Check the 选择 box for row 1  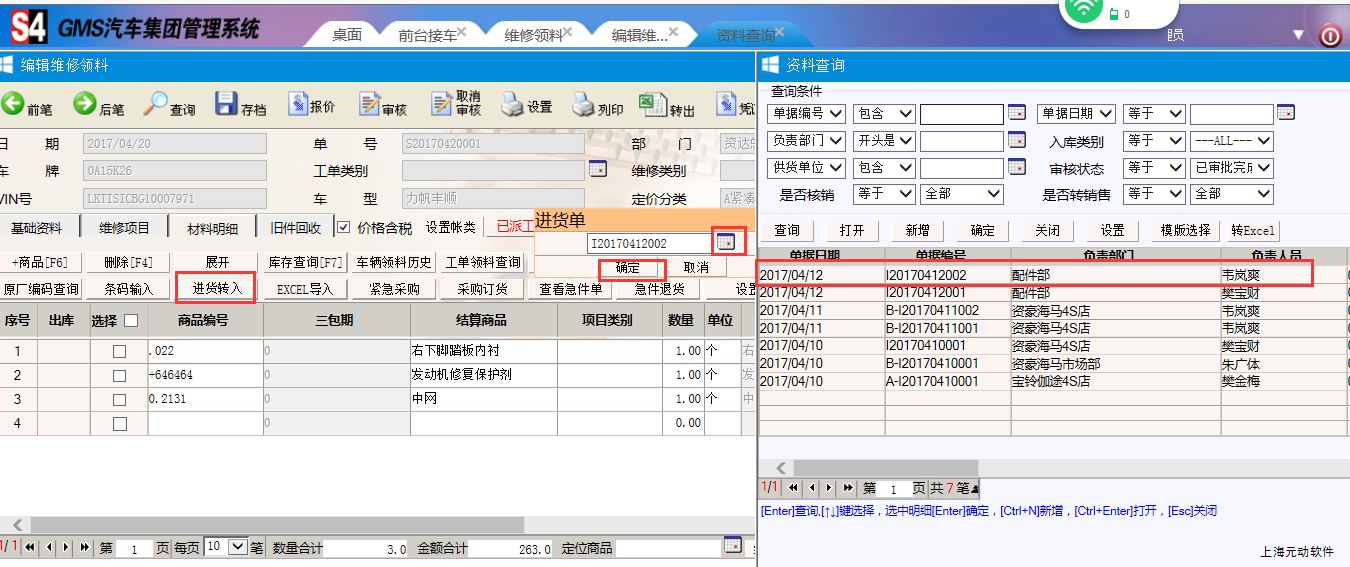click(120, 351)
